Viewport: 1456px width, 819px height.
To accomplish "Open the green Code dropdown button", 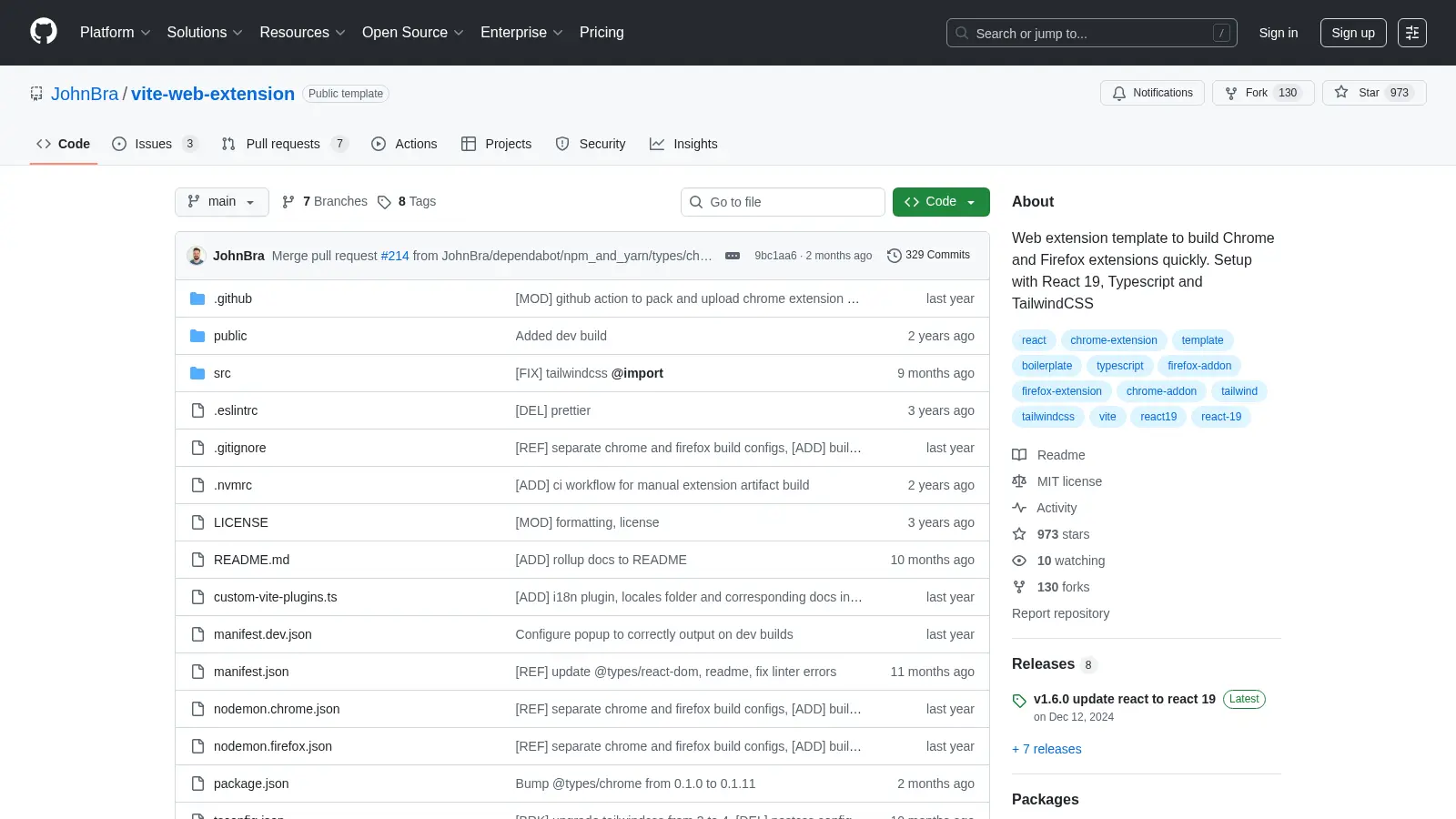I will pyautogui.click(x=941, y=202).
